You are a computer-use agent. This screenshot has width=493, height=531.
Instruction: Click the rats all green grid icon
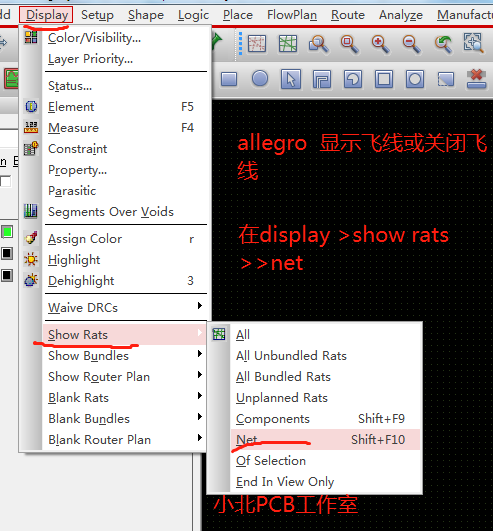pos(288,44)
